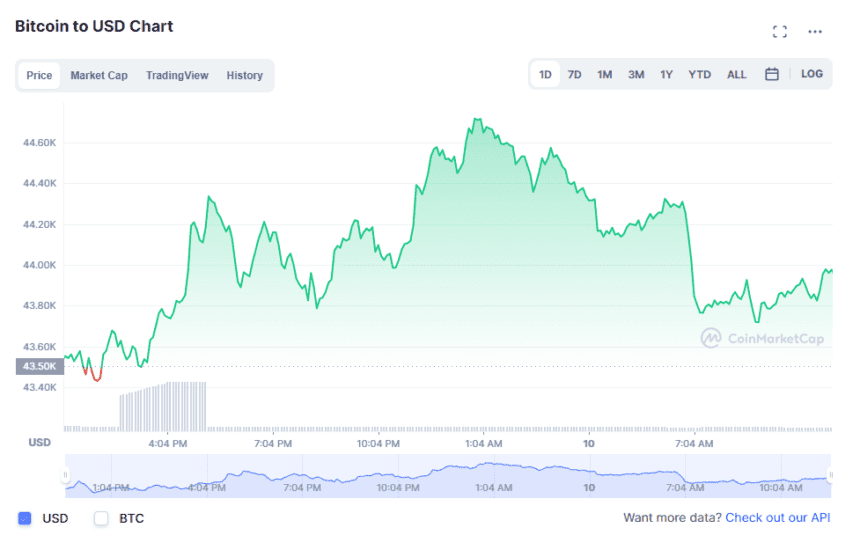Open the three-dot more options menu
Viewport: 860px width, 550px height.
(x=815, y=32)
